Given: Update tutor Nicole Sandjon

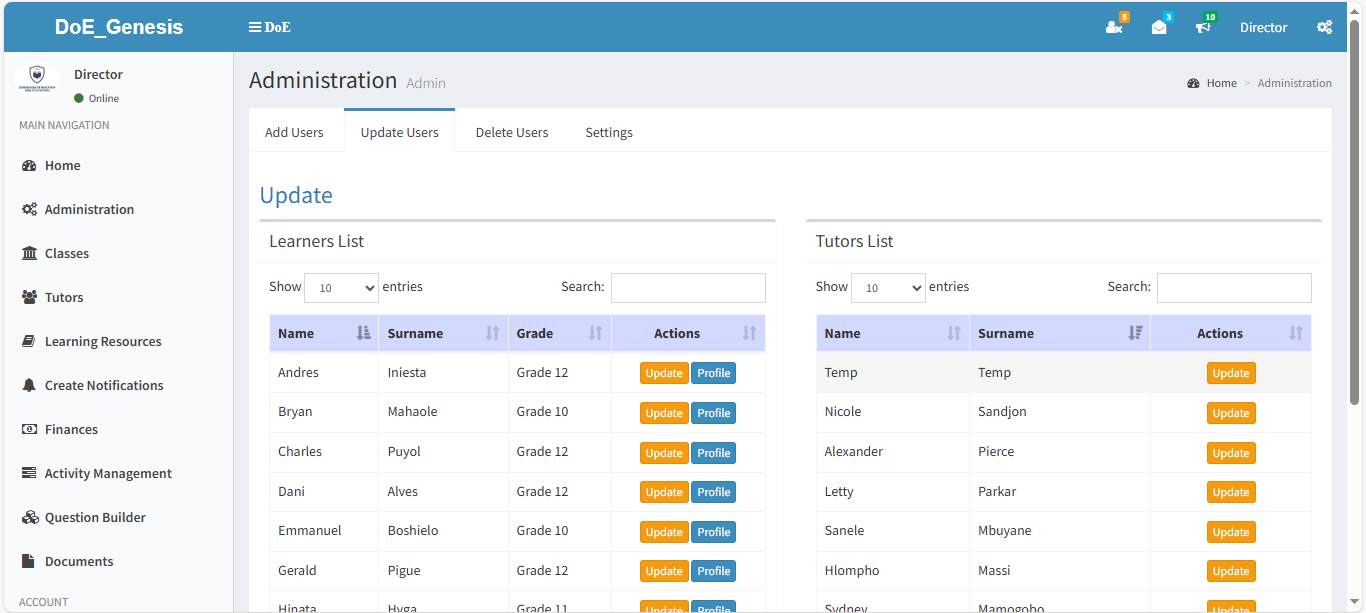Looking at the screenshot, I should point(1231,412).
